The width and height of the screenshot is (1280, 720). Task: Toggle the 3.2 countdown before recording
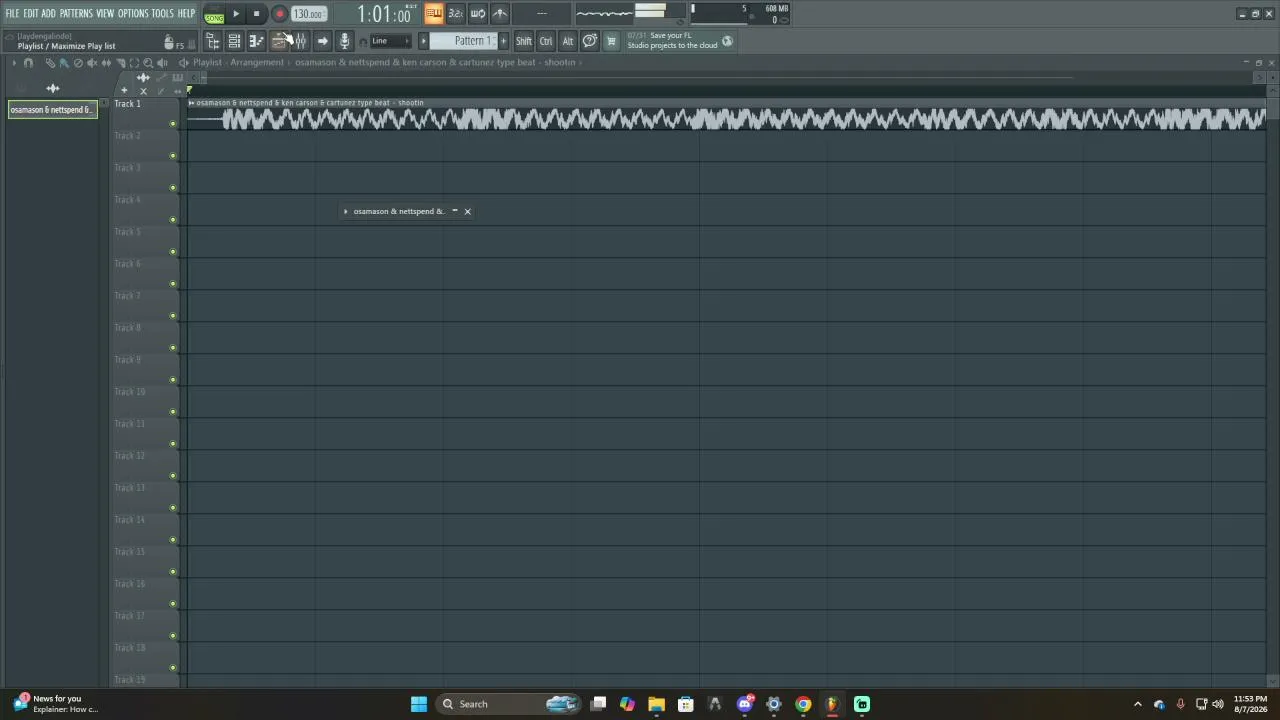(x=456, y=13)
